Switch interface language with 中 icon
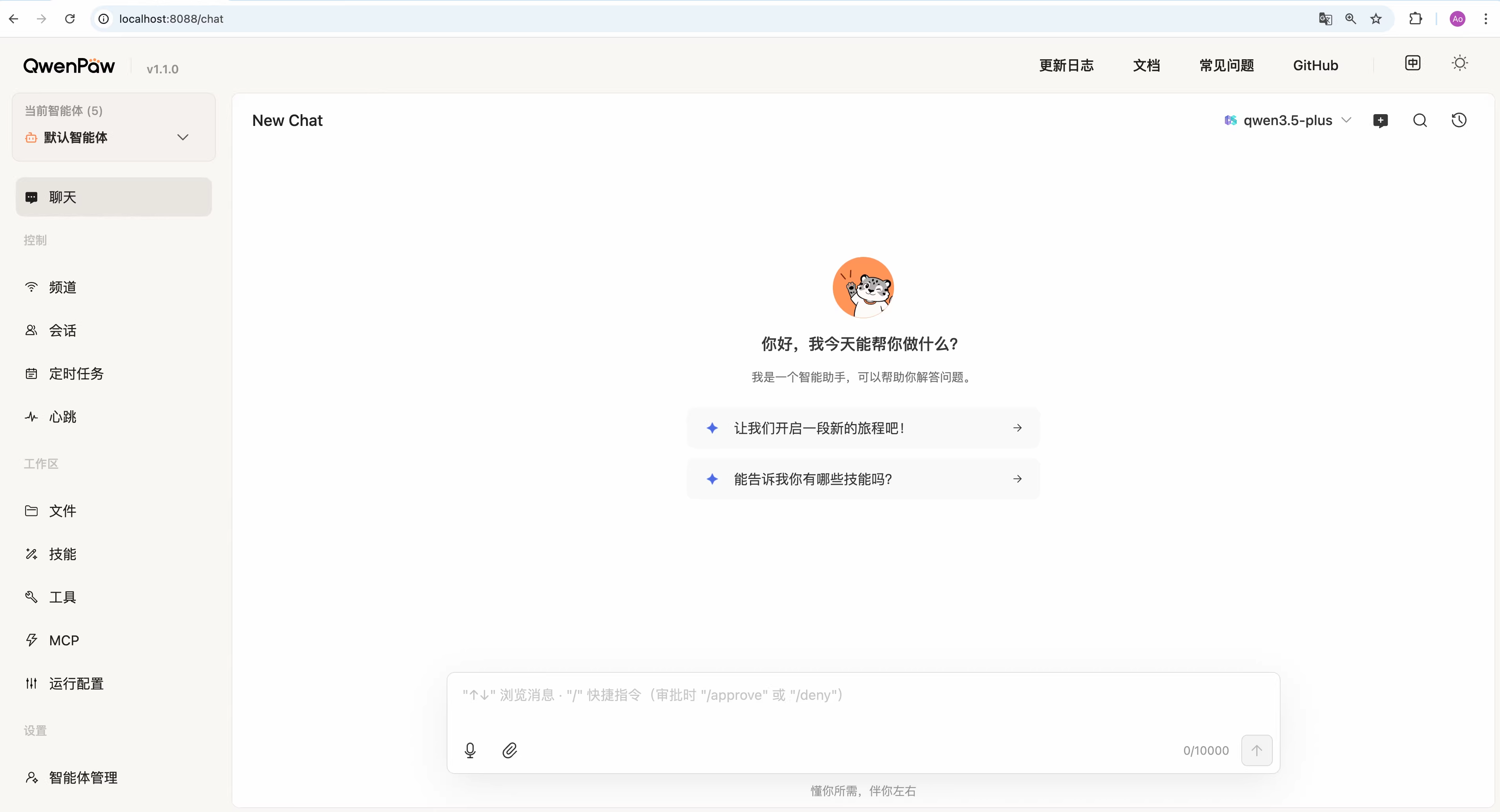Image resolution: width=1500 pixels, height=812 pixels. point(1412,63)
